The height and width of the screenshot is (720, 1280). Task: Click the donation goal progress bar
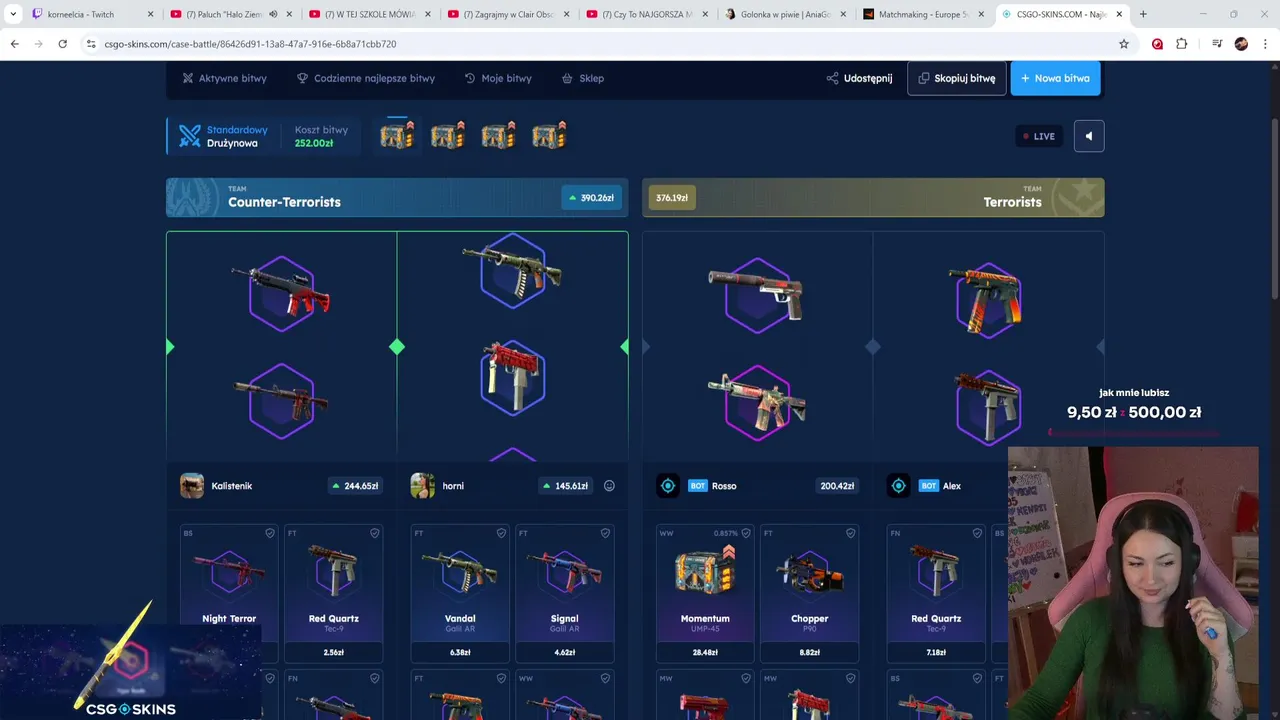pyautogui.click(x=1133, y=433)
